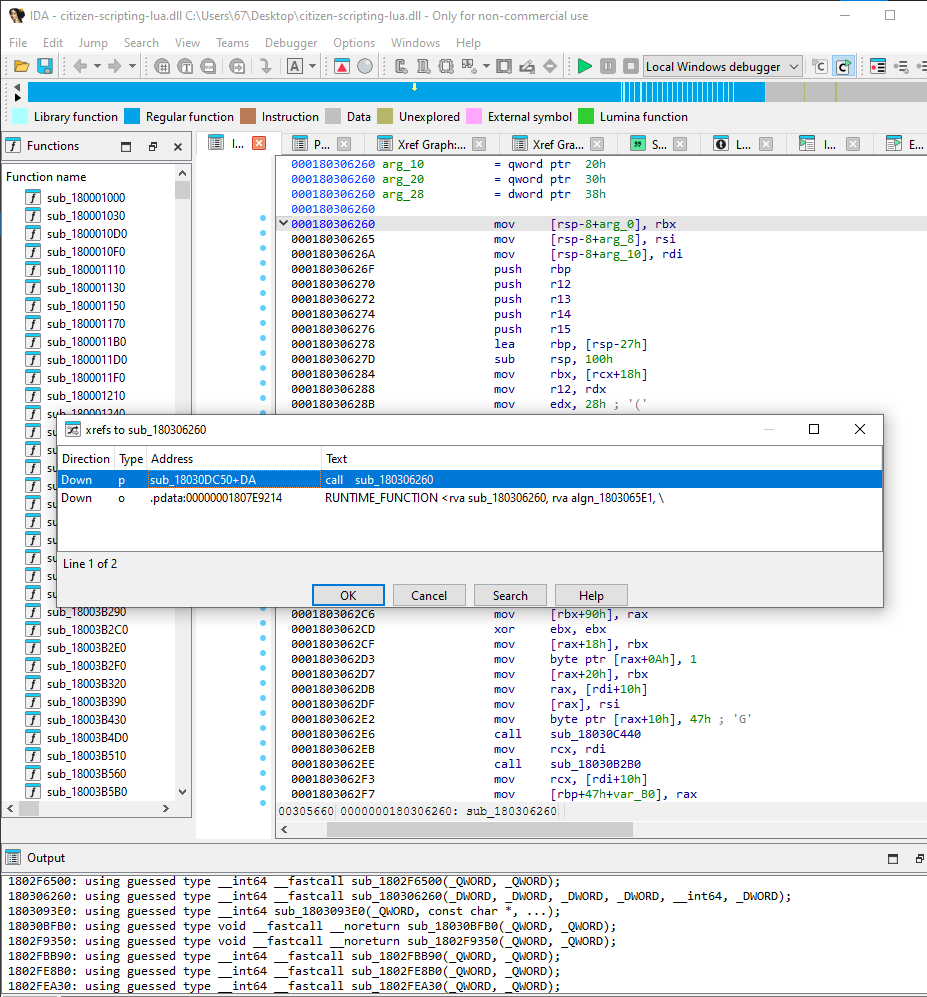This screenshot has width=927, height=997.
Task: Click the stop process square icon
Action: tap(631, 66)
